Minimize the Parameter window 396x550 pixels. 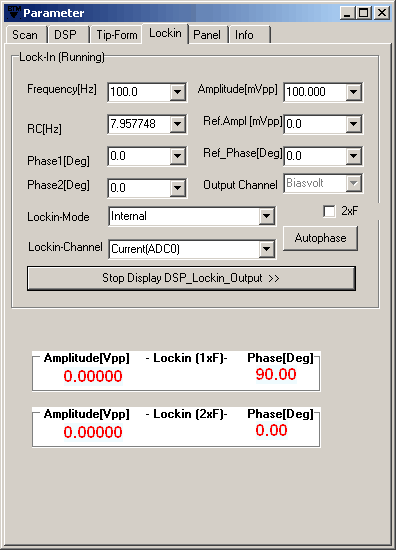[x=347, y=13]
